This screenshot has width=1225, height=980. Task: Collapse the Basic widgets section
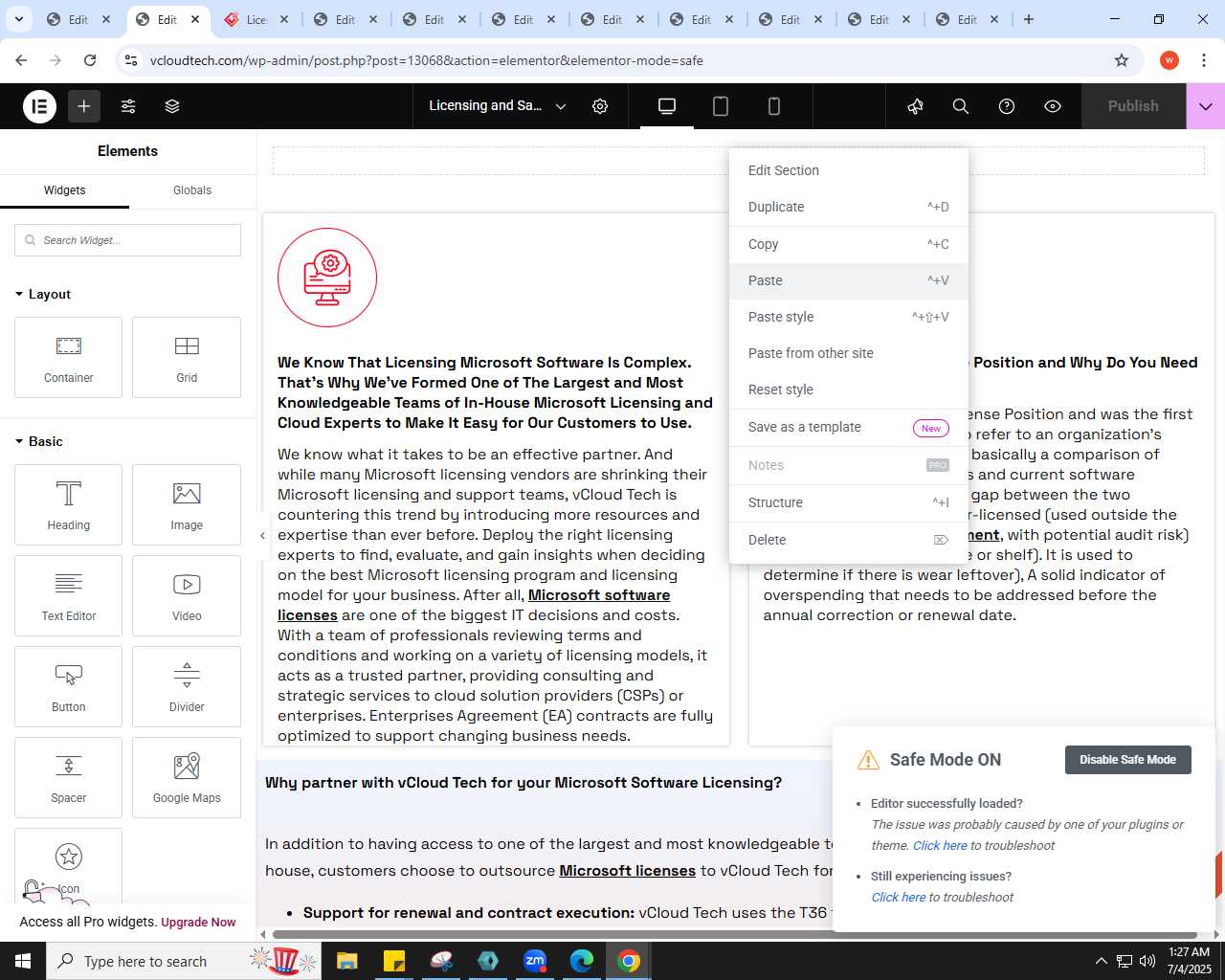pos(39,441)
